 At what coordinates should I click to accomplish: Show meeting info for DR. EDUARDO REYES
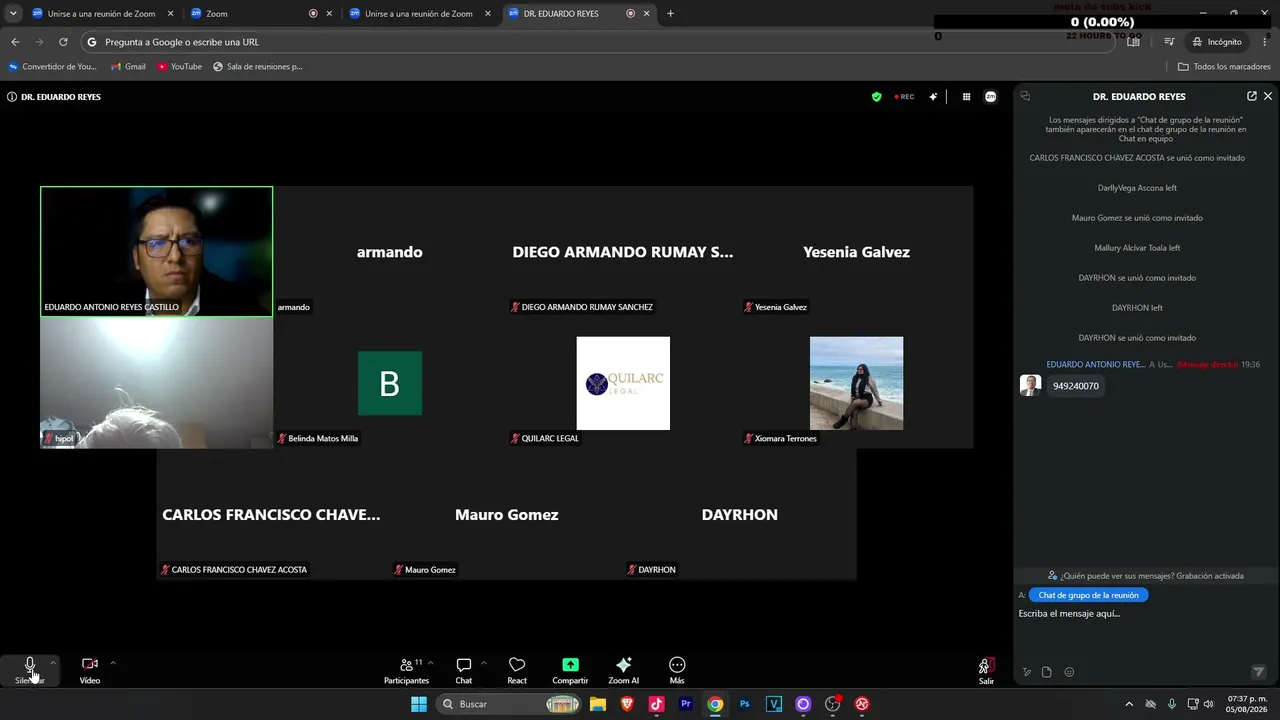pos(12,97)
